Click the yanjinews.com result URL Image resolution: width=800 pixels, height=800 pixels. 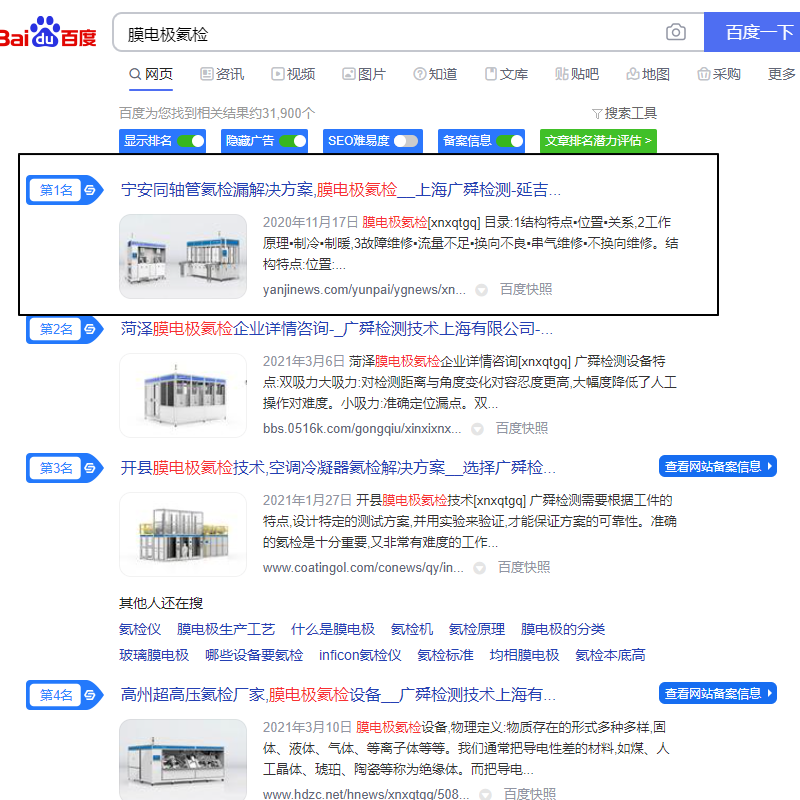(x=364, y=290)
